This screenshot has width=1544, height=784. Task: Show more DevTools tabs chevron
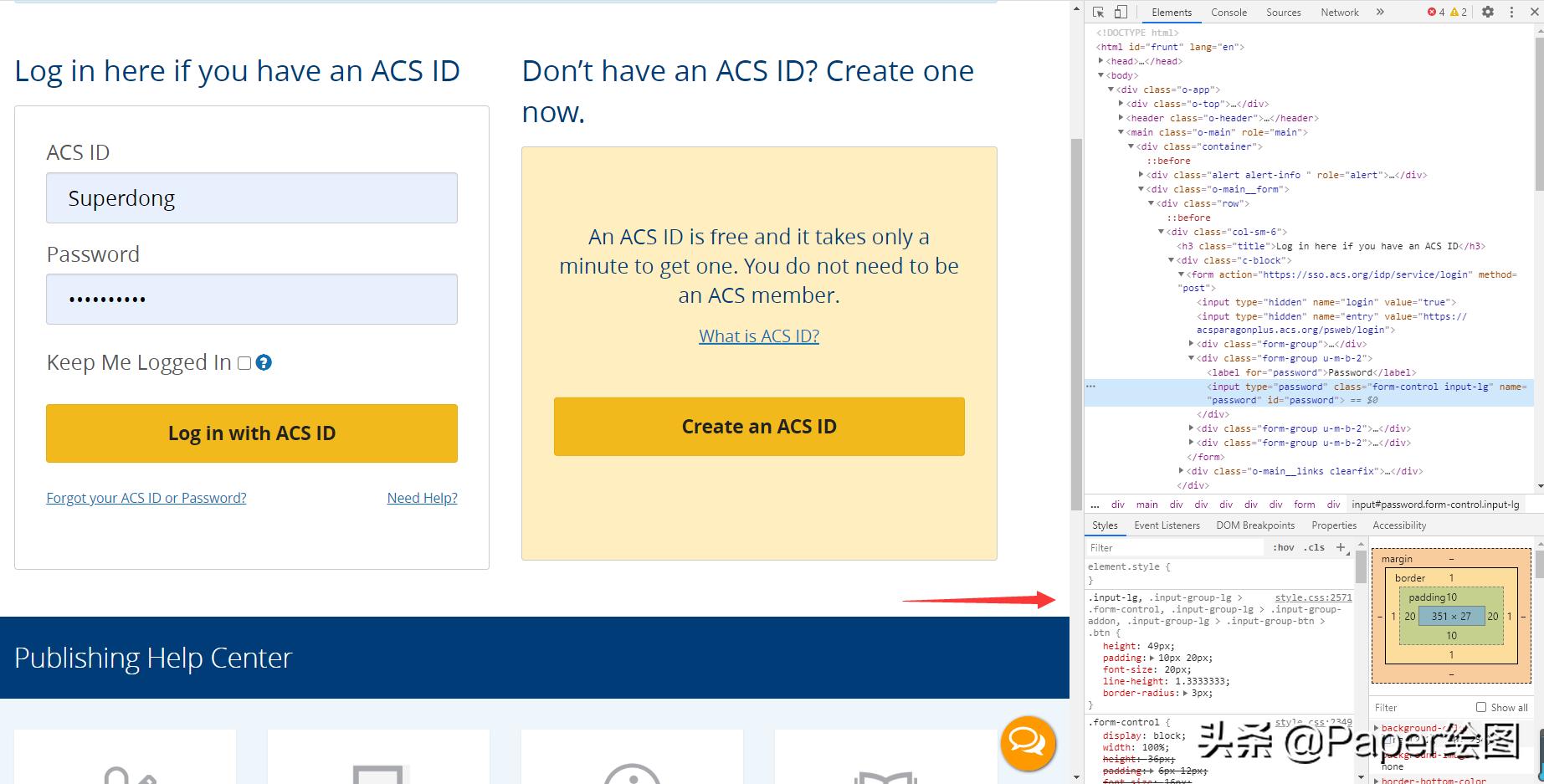(x=1380, y=12)
